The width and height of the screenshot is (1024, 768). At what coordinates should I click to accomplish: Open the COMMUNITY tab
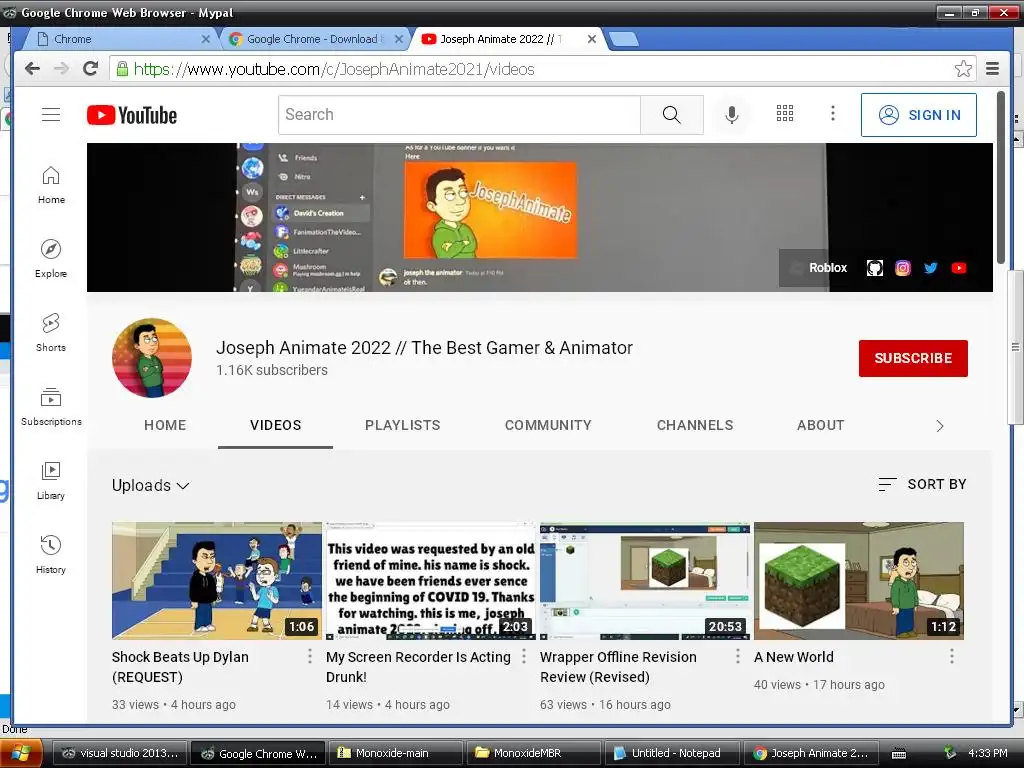548,425
